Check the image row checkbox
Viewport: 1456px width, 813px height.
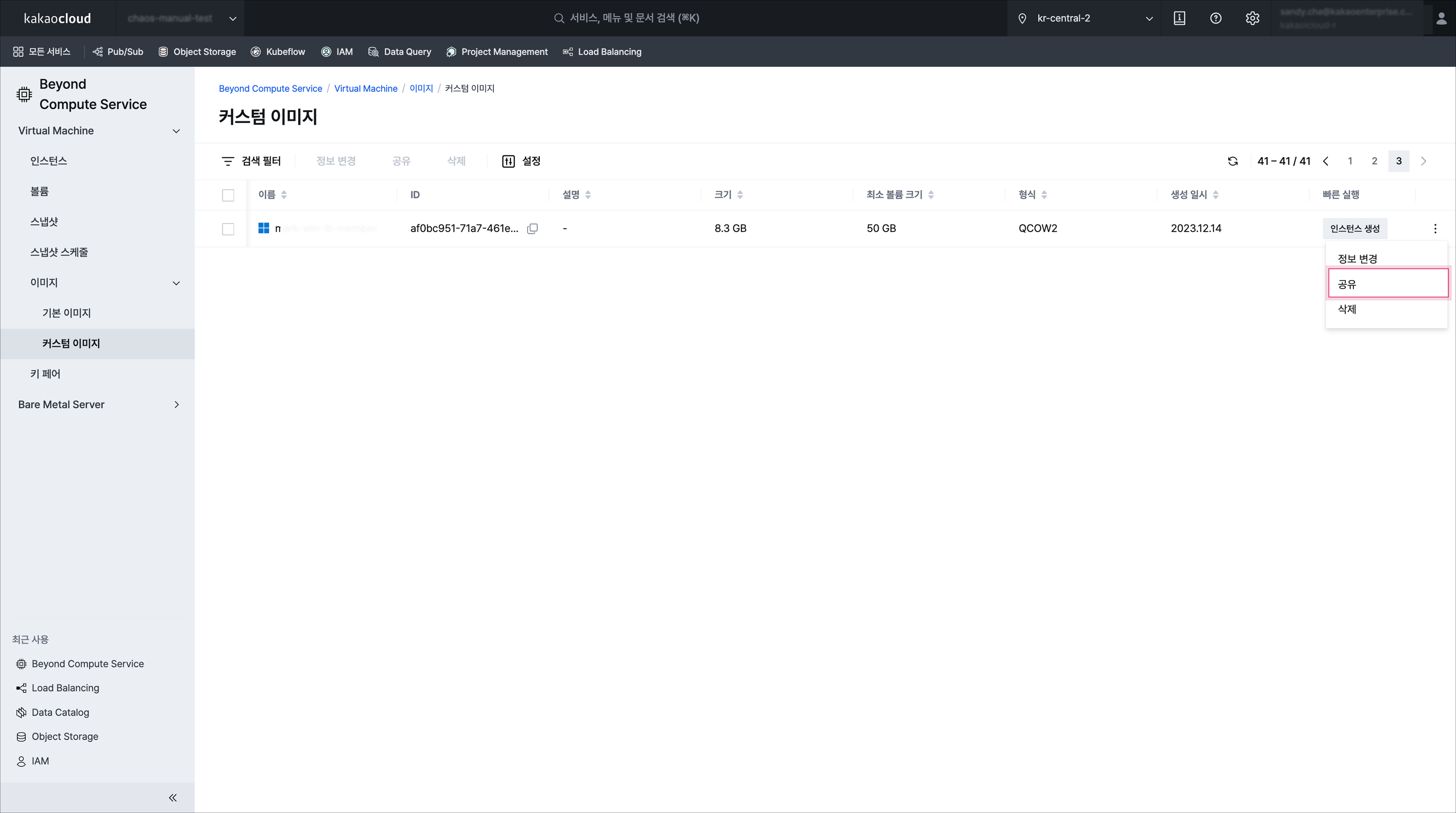click(x=228, y=229)
